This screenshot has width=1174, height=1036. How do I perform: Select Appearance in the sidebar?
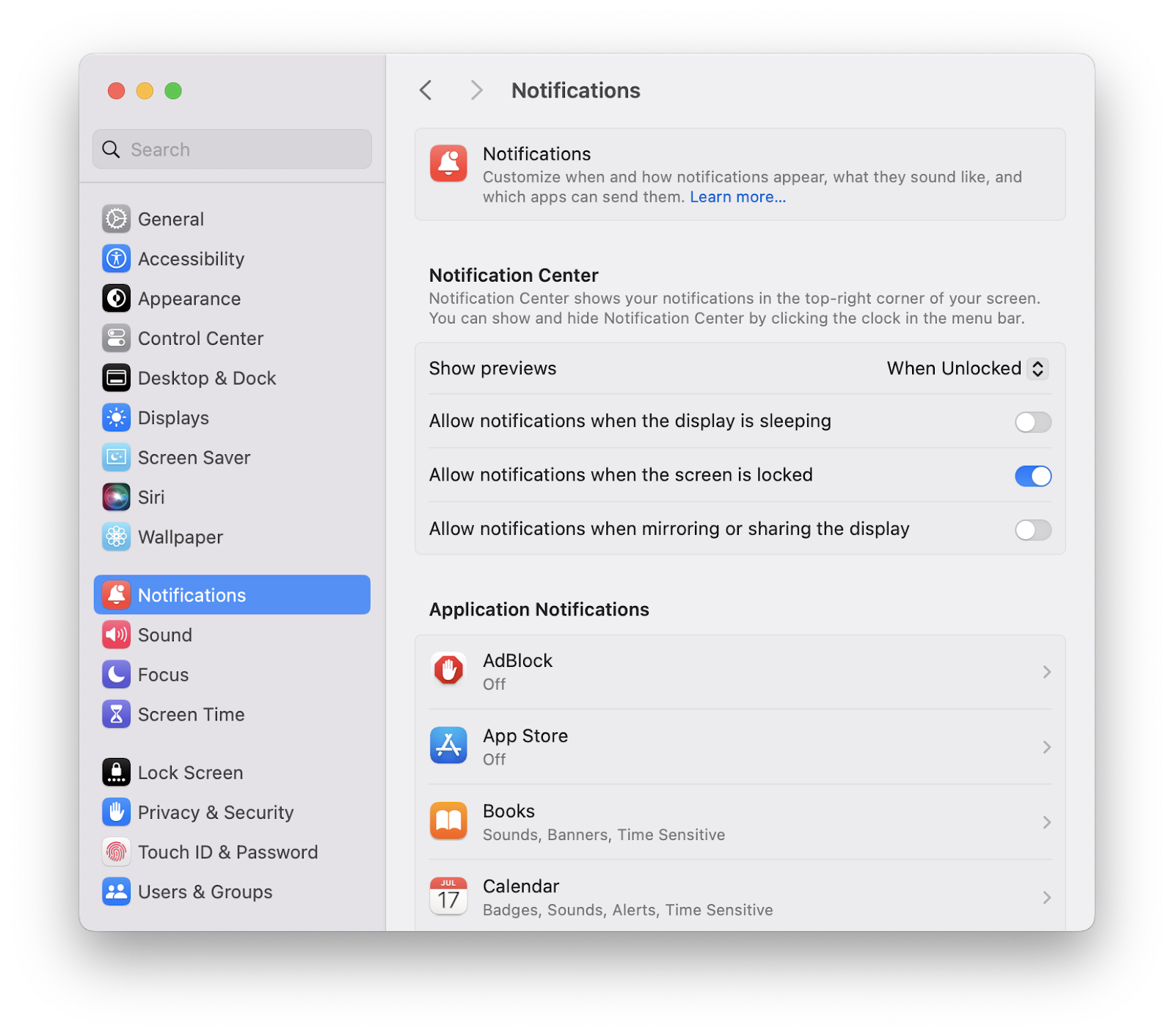click(x=232, y=298)
